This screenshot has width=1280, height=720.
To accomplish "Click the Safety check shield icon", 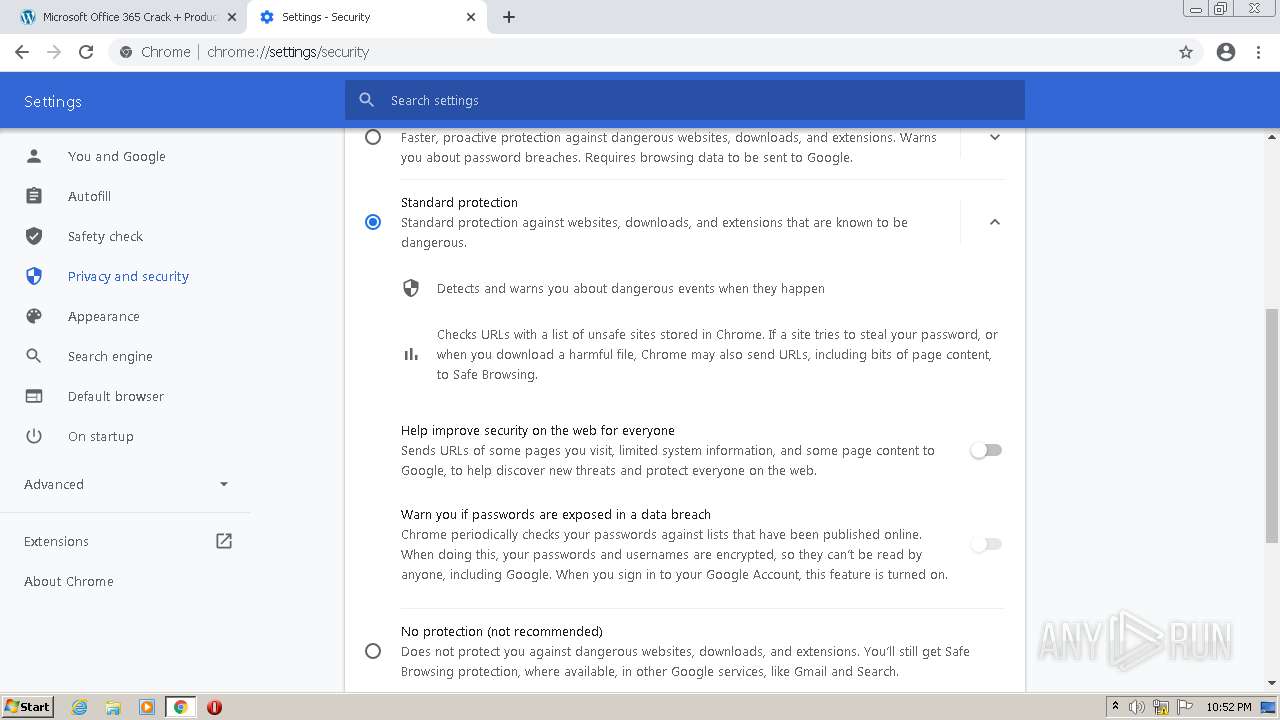I will [x=34, y=236].
